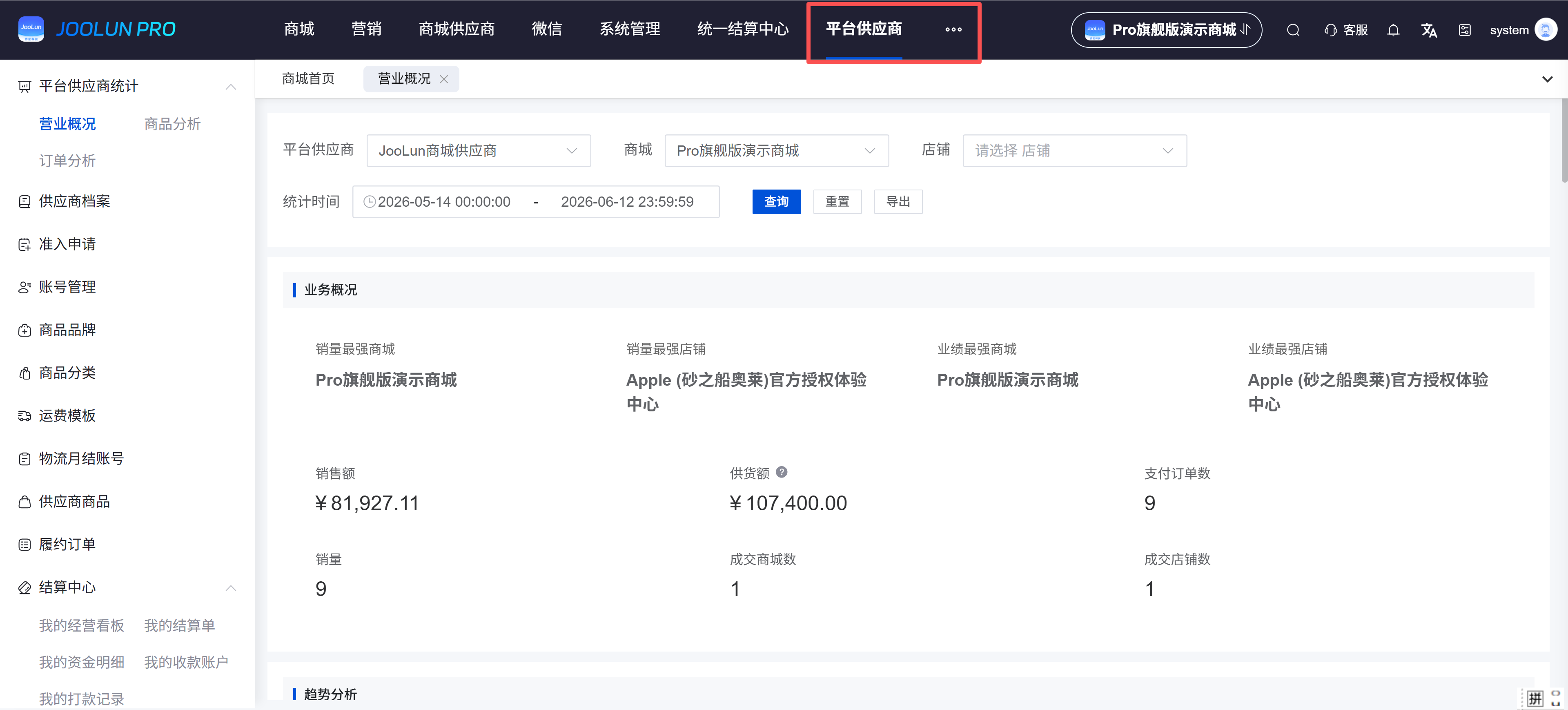Open the system user avatar
Viewport: 1568px width, 710px height.
pyautogui.click(x=1546, y=29)
